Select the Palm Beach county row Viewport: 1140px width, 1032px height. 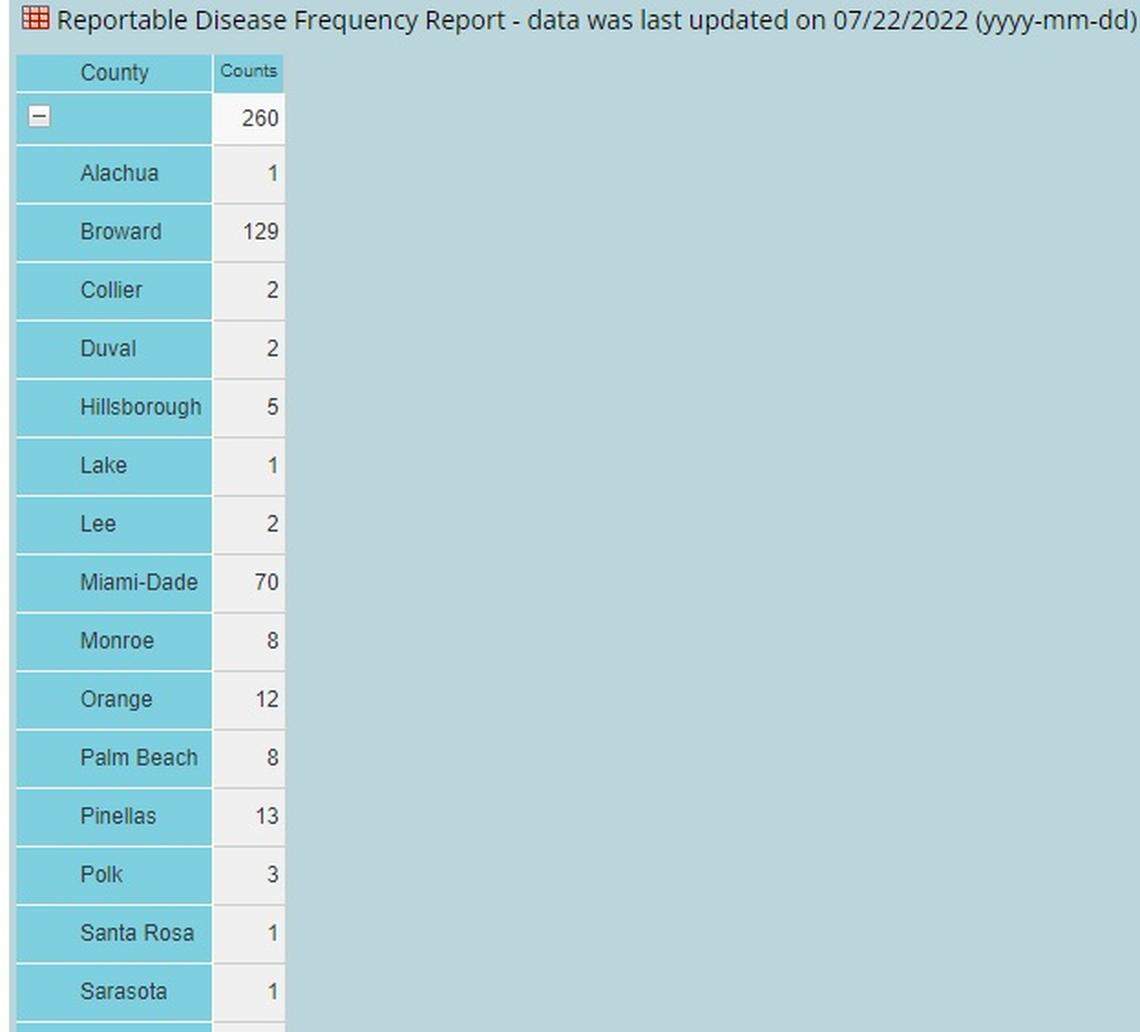point(138,758)
